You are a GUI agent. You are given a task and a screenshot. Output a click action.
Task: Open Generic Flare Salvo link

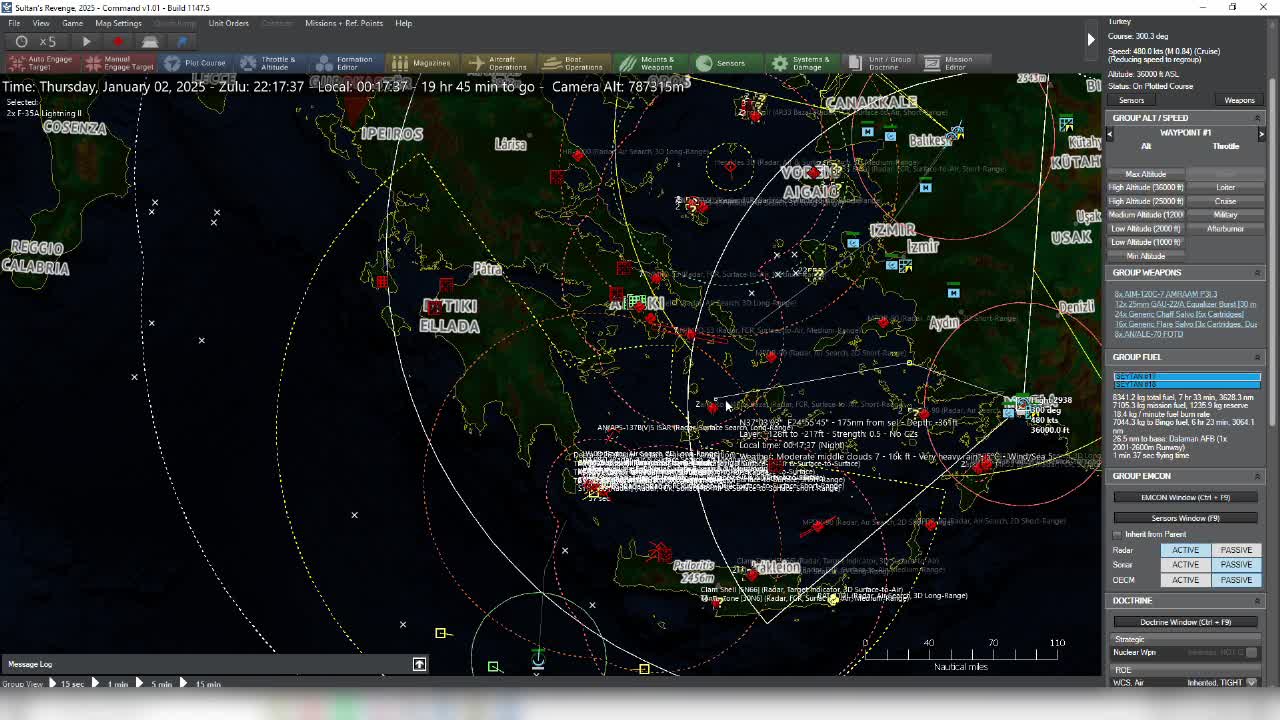click(x=1185, y=324)
